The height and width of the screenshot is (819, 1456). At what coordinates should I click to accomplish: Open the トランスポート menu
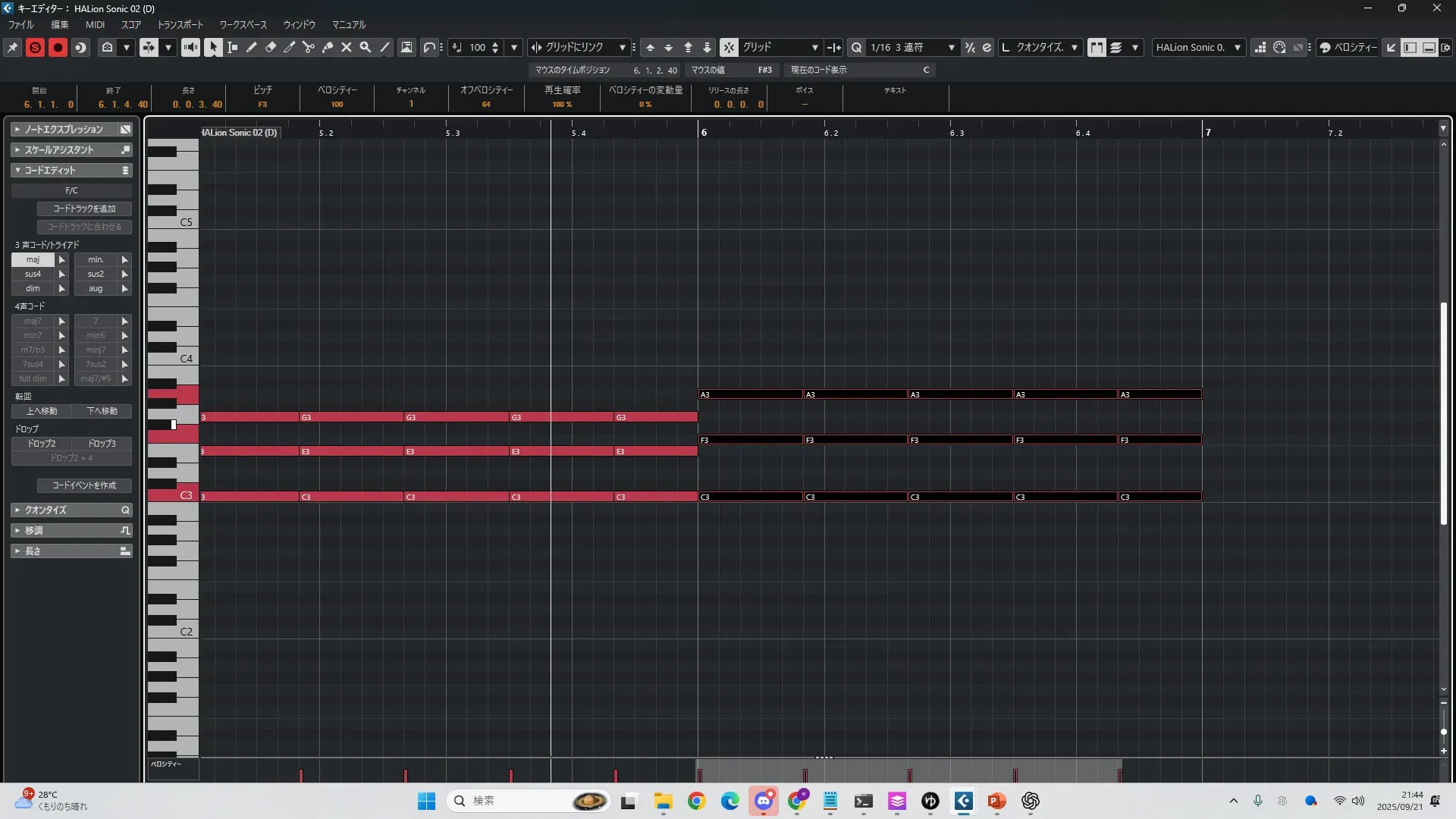(x=180, y=24)
